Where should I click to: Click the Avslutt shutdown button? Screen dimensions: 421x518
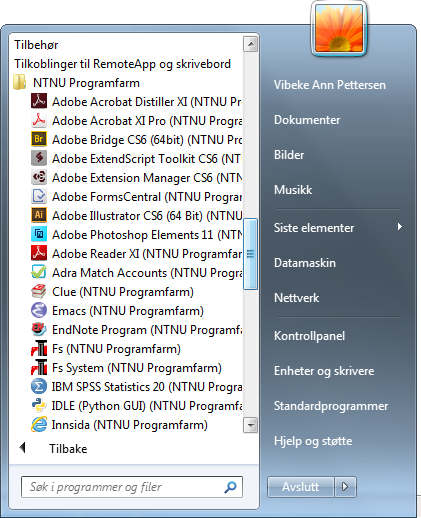[301, 487]
